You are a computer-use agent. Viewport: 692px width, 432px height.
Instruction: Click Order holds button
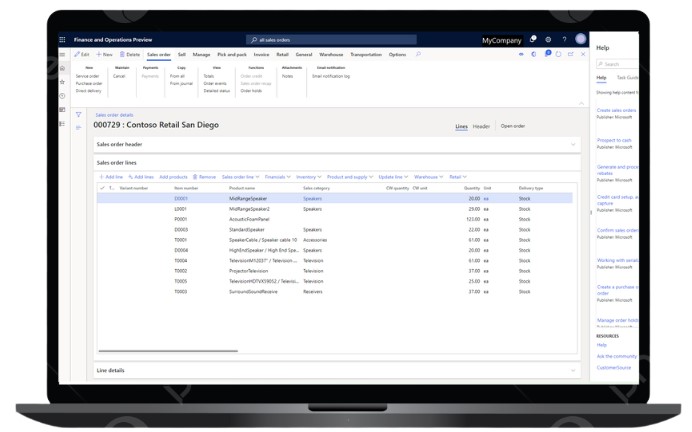251,91
